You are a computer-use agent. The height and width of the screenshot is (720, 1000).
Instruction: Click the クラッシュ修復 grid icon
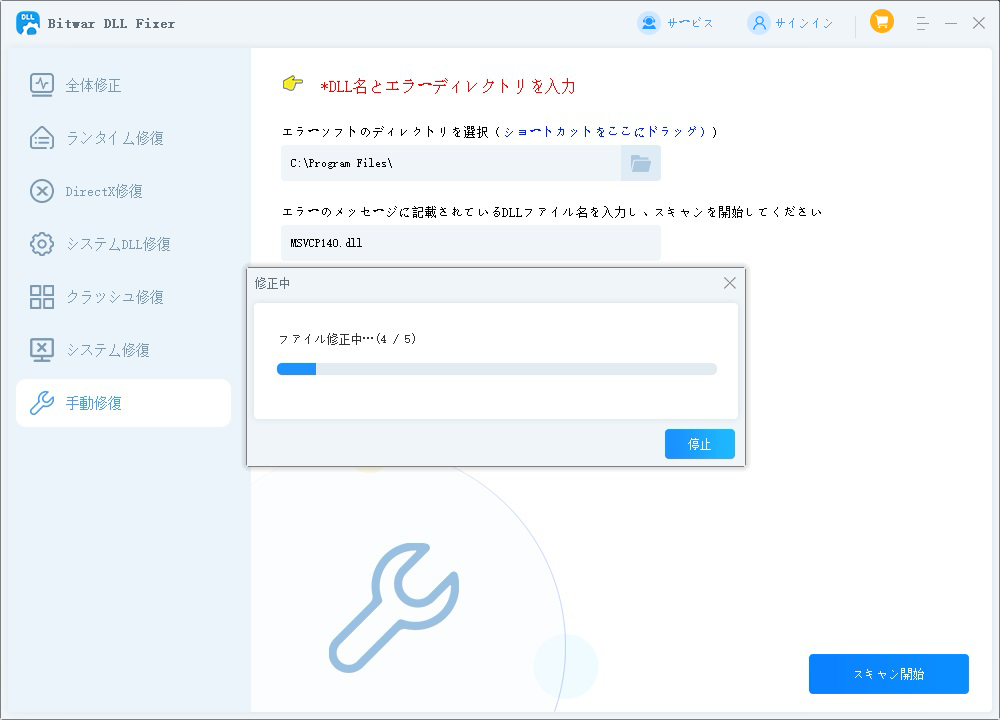pos(42,297)
